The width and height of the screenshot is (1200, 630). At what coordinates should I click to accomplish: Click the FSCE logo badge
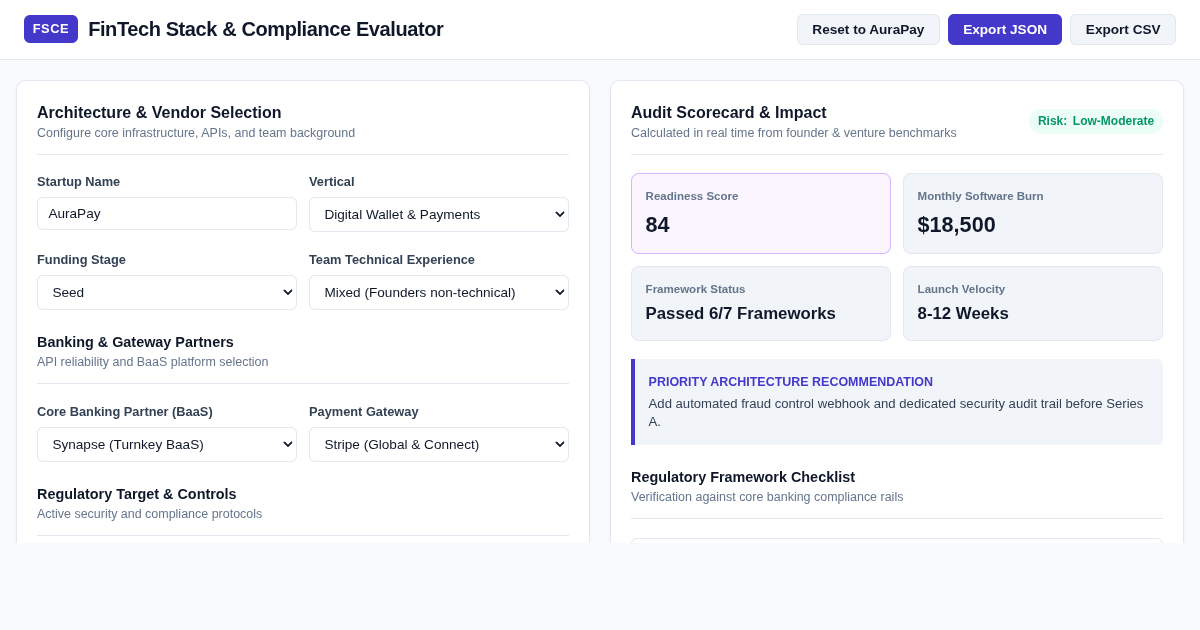(x=51, y=29)
